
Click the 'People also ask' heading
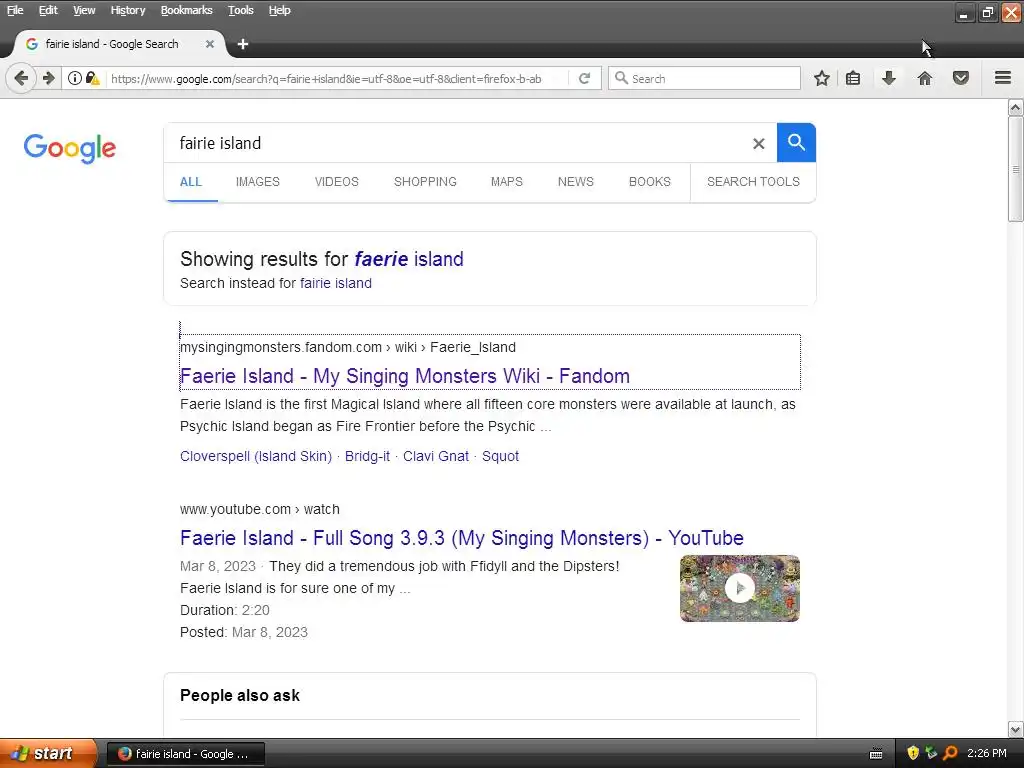(240, 696)
